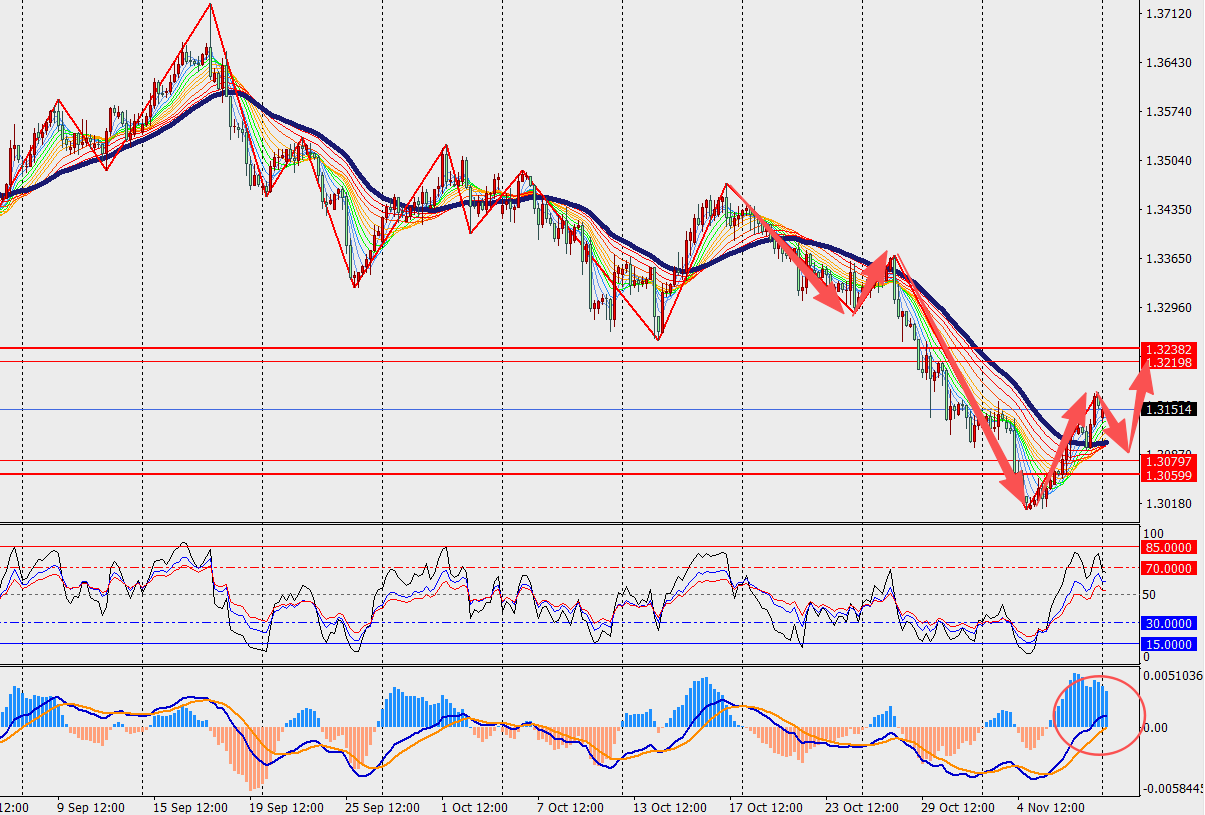Screen dimensions: 1205x815
Task: Select the red 85.0000 oscillator level label
Action: [1169, 547]
